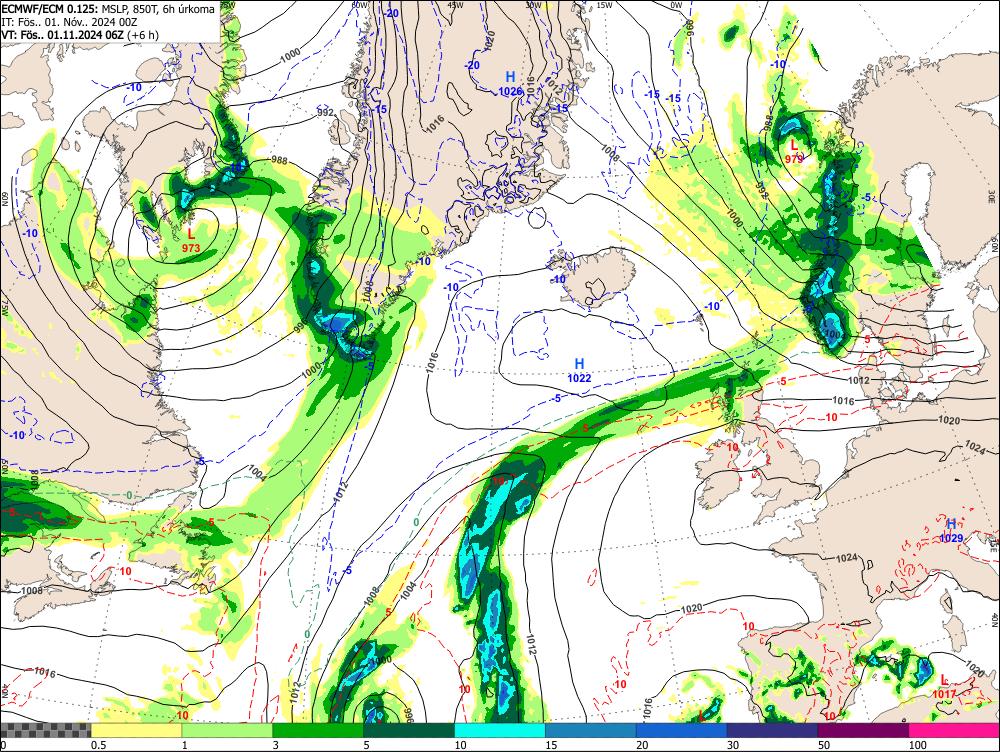Screen dimensions: 1000x752
Task: Click the light blue 15–20 mm legend swatch
Action: pyautogui.click(x=591, y=730)
